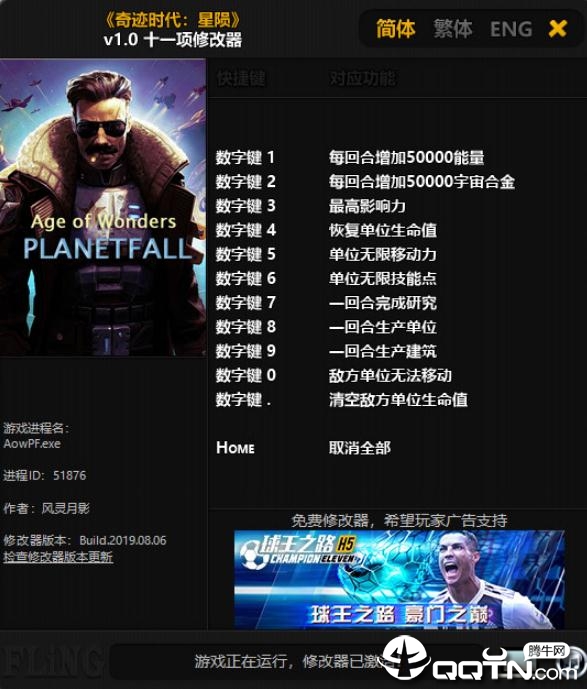The image size is (587, 689).
Task: Select the 恢复单位生命值 option
Action: 383,230
